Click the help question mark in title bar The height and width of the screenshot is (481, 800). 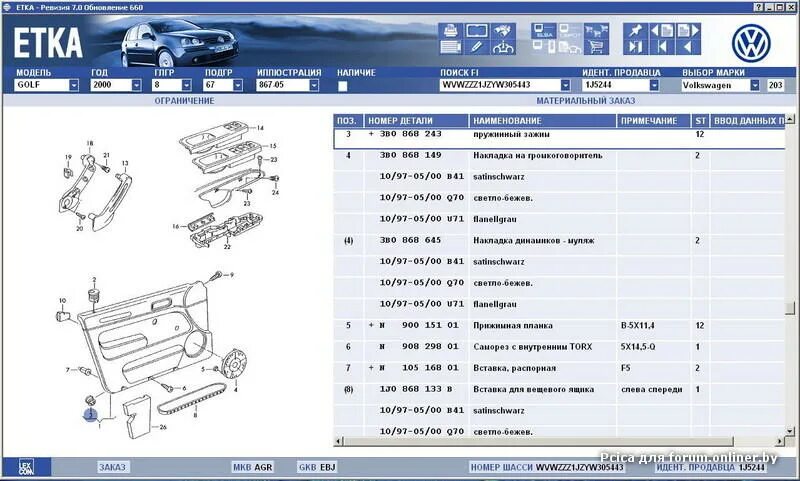click(x=759, y=7)
